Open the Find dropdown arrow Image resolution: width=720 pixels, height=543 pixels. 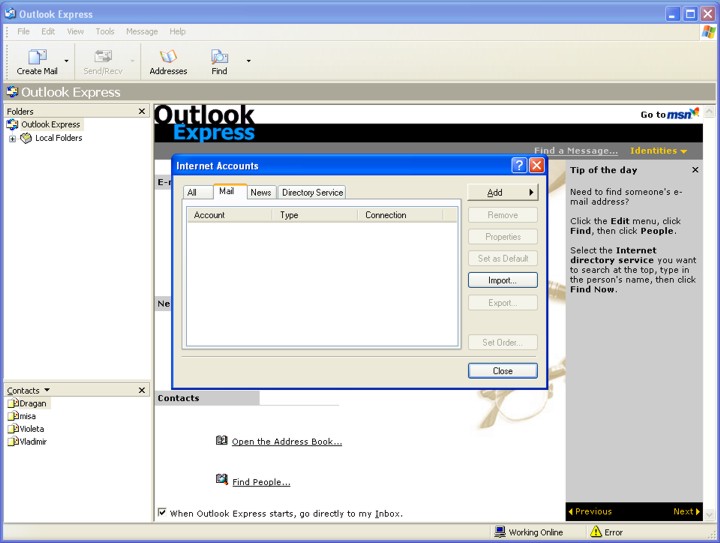[x=248, y=61]
